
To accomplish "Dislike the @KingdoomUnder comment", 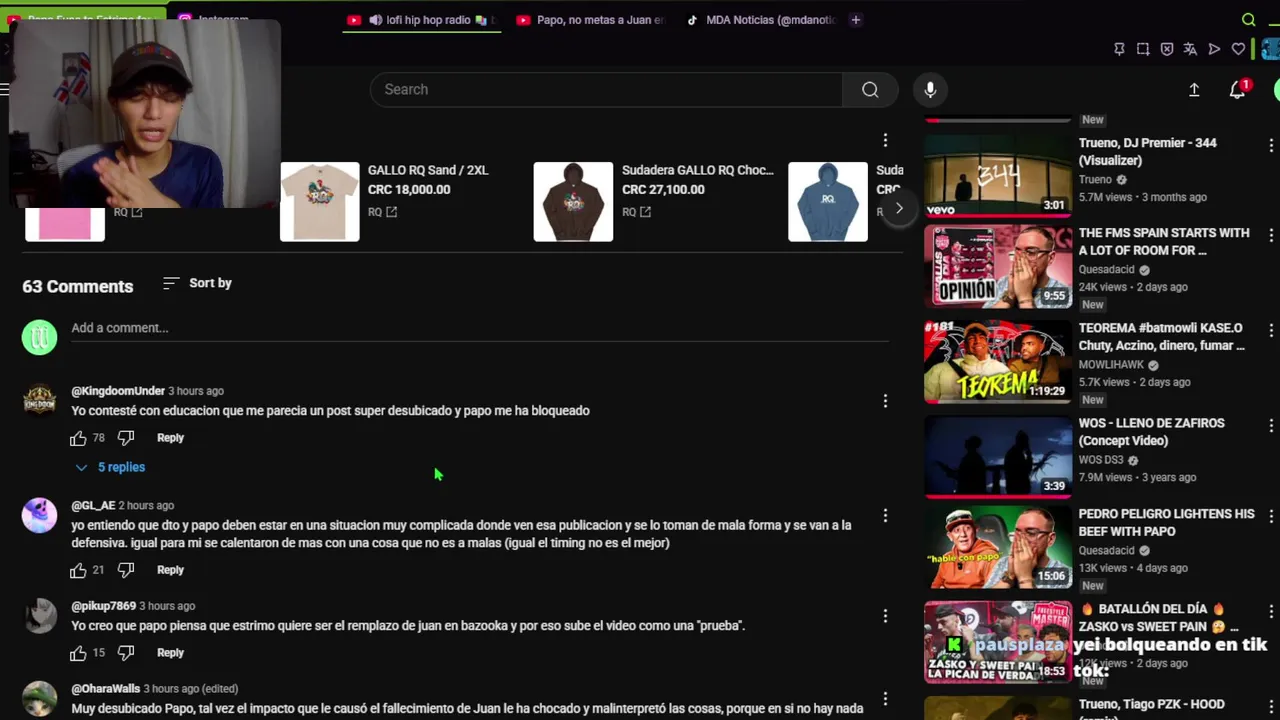I will pos(126,438).
